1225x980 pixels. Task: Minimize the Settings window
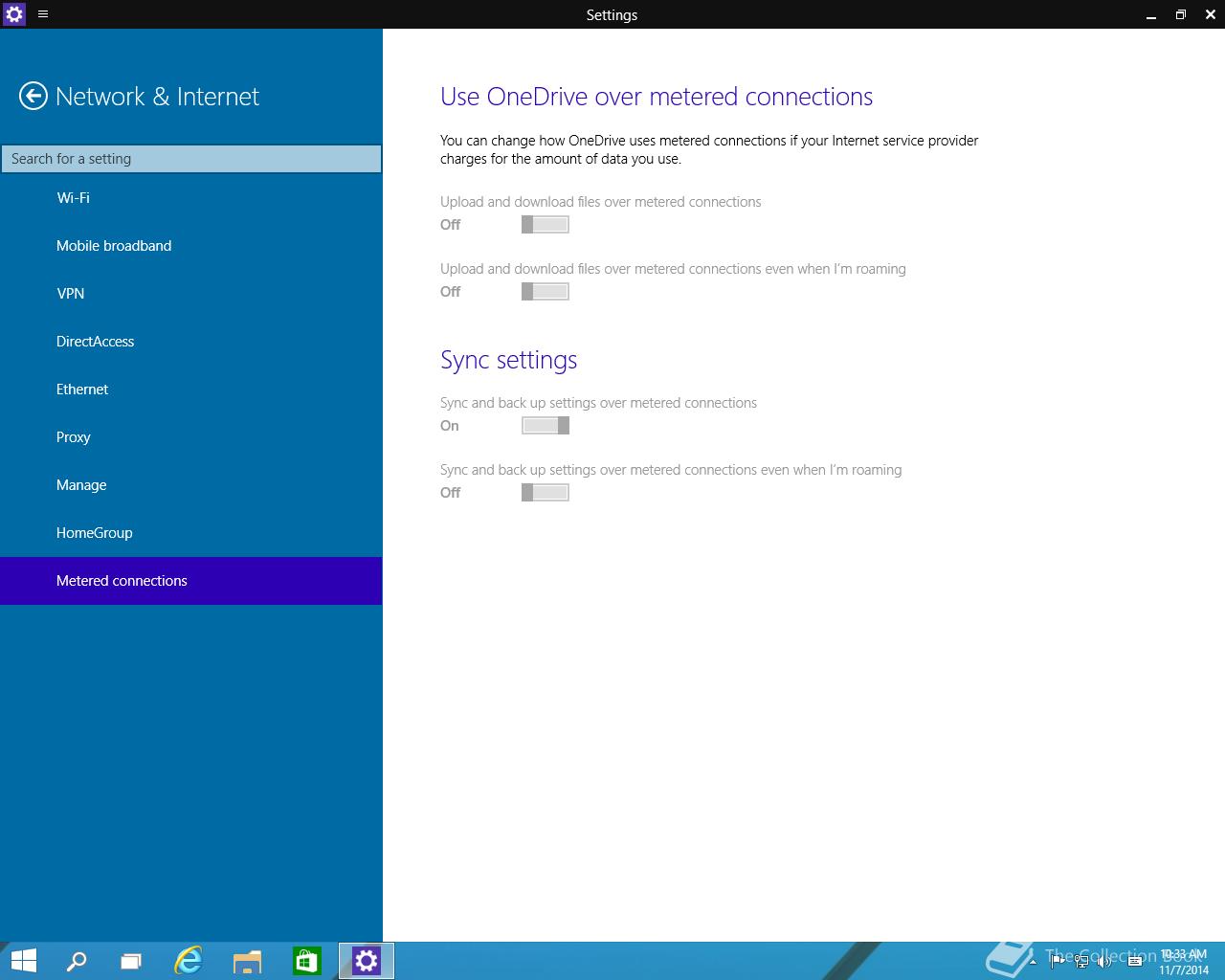click(1150, 14)
